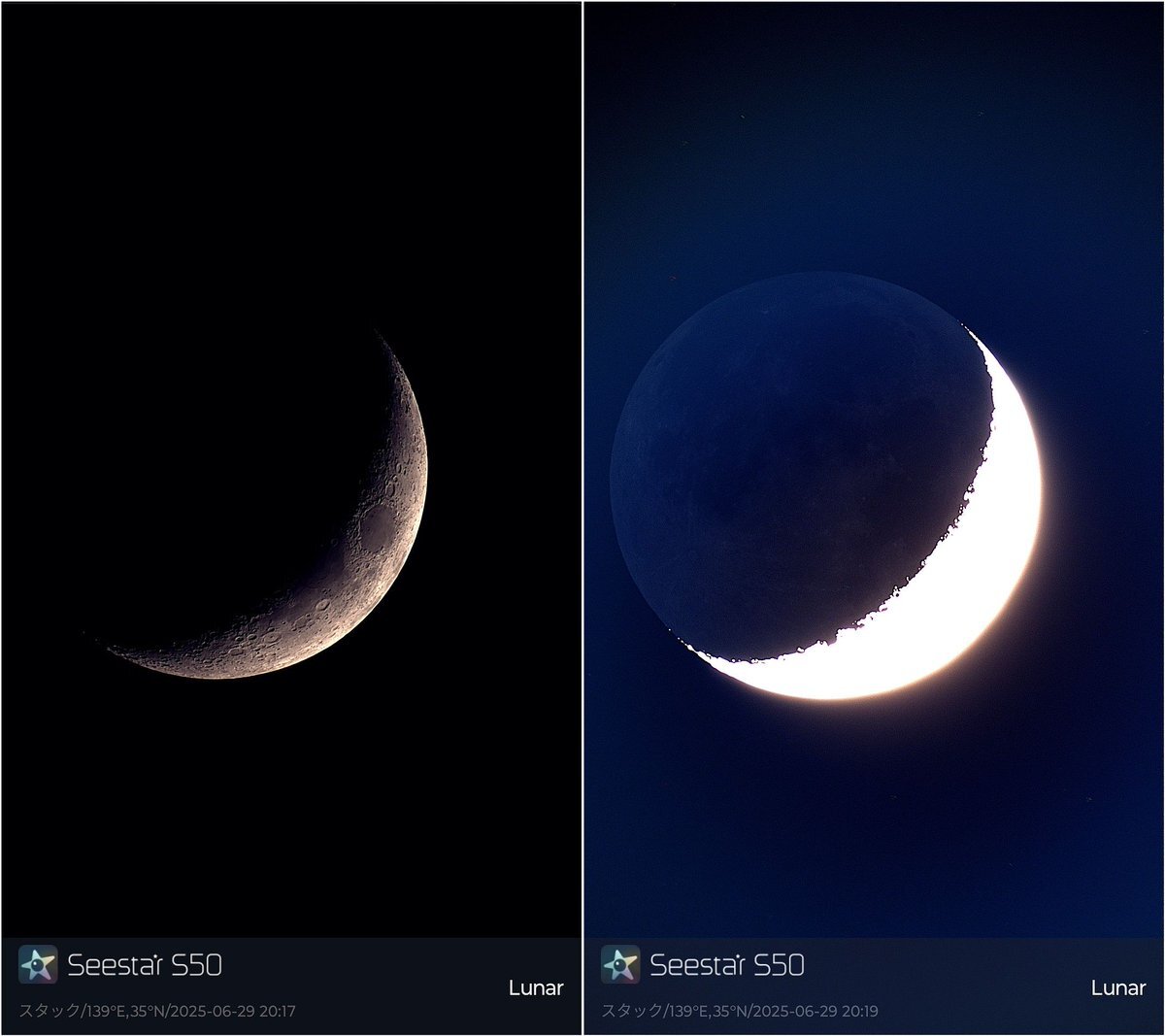Click the Lunar label on the right image

pos(1118,987)
